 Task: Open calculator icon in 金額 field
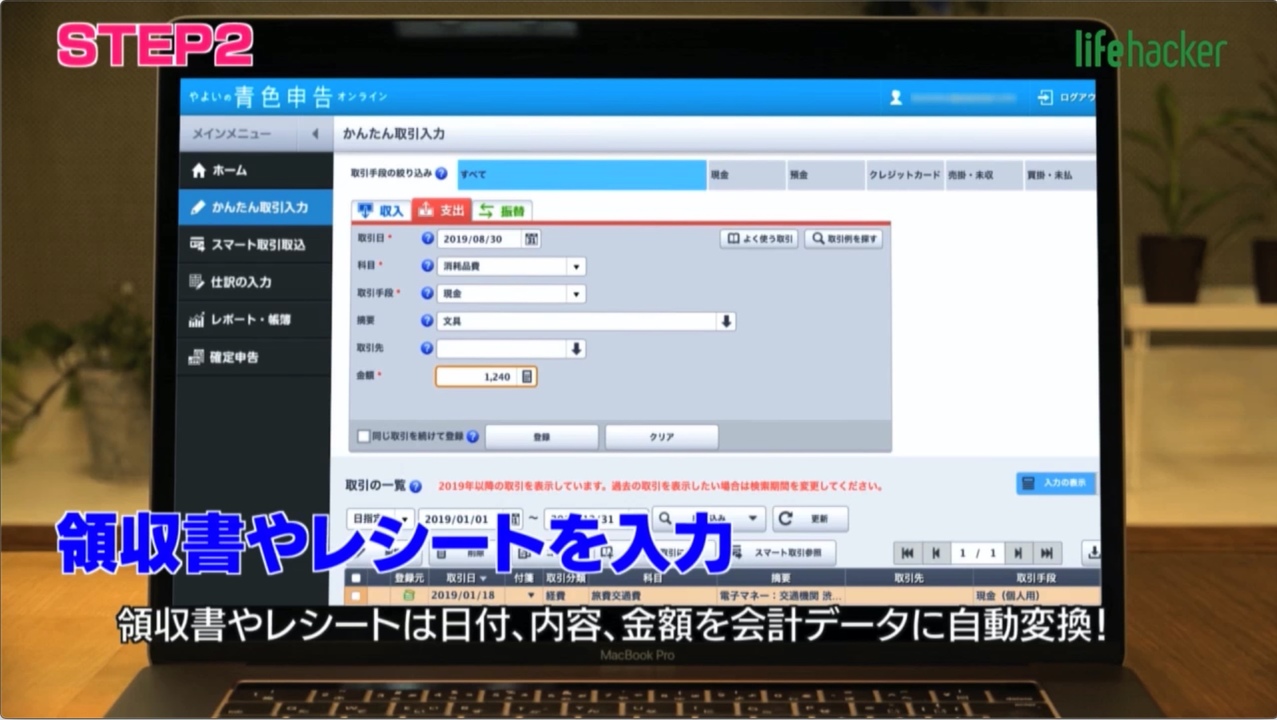coord(527,377)
